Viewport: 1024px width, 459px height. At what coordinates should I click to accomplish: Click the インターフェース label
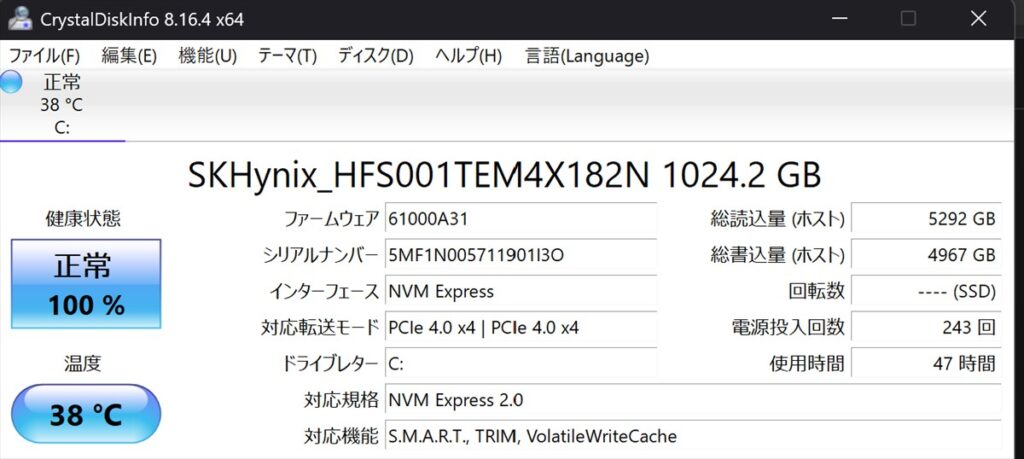tap(325, 291)
